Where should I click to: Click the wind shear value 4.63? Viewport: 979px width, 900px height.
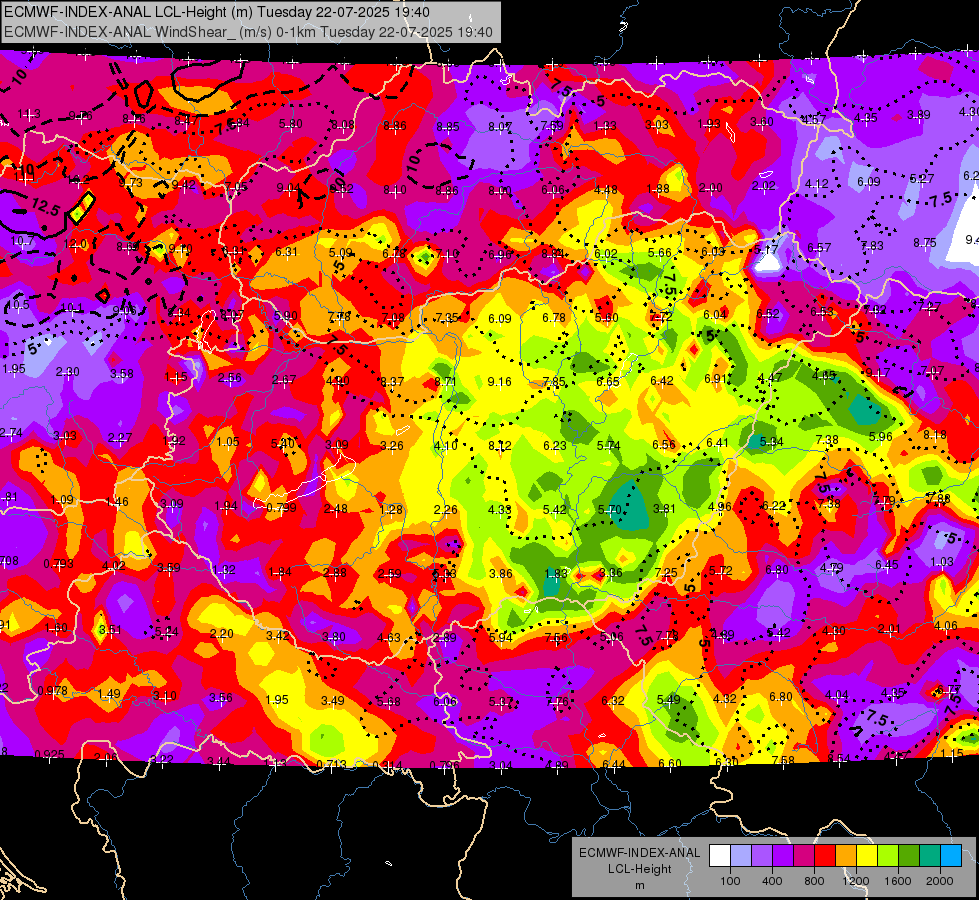point(388,638)
